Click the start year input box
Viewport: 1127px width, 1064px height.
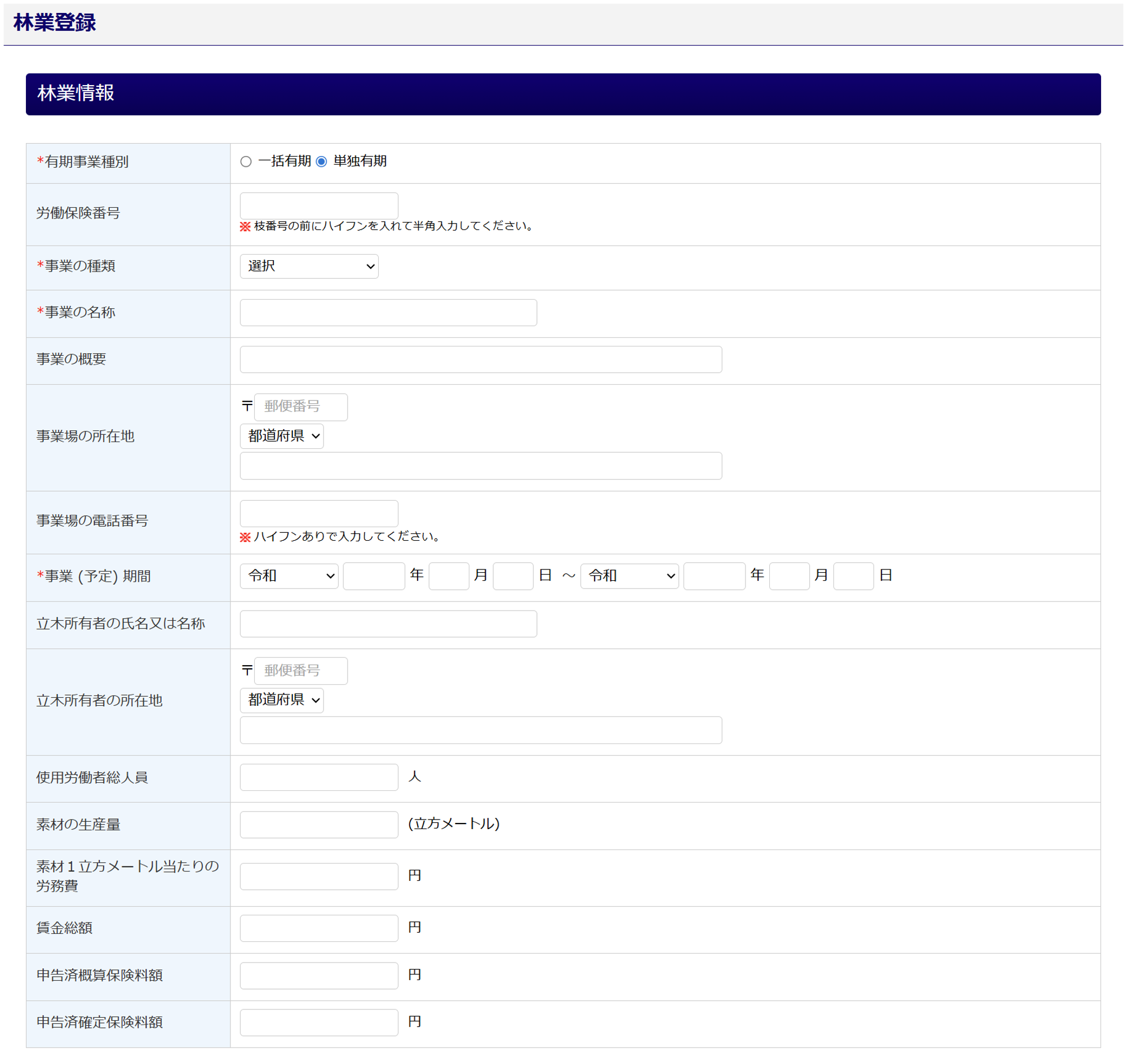pyautogui.click(x=374, y=576)
